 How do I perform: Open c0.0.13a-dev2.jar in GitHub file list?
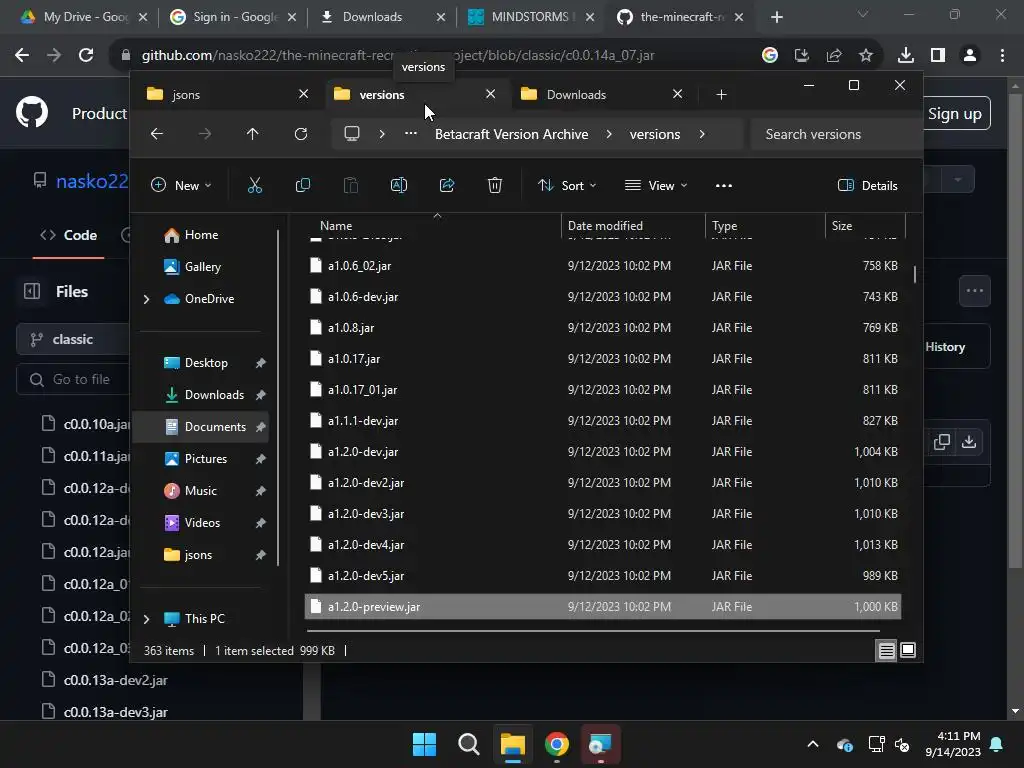pos(116,680)
